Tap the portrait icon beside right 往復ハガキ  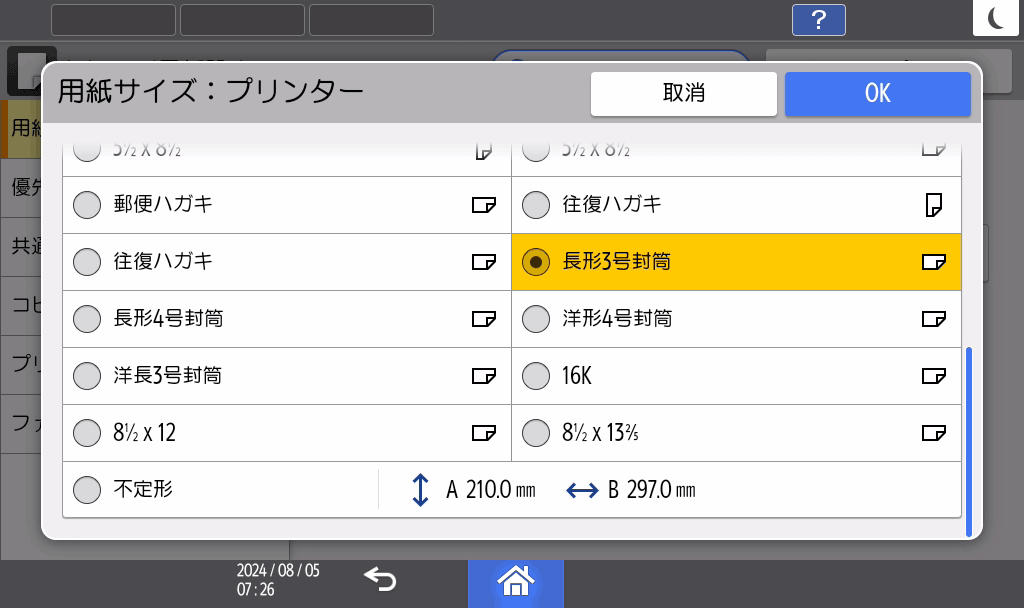pyautogui.click(x=933, y=206)
